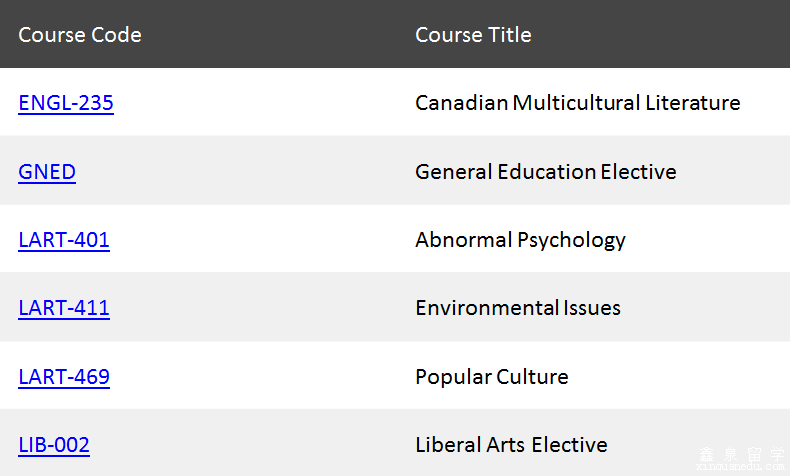
Task: Click the word Canadian in first title
Action: click(x=462, y=103)
